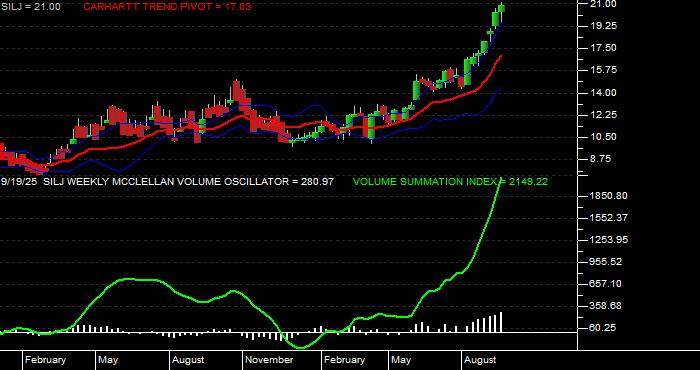Click the 12.25 price axis value
700x370 pixels.
point(604,115)
